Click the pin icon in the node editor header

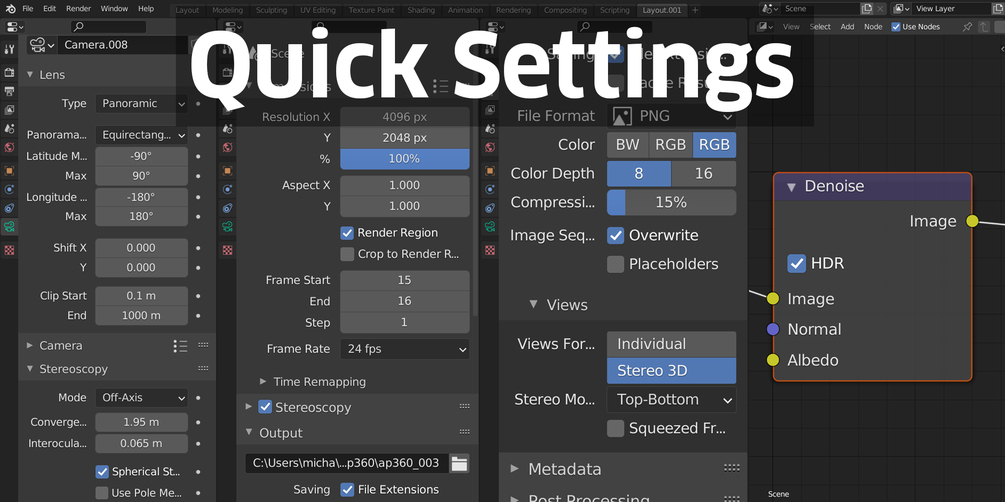(x=969, y=27)
